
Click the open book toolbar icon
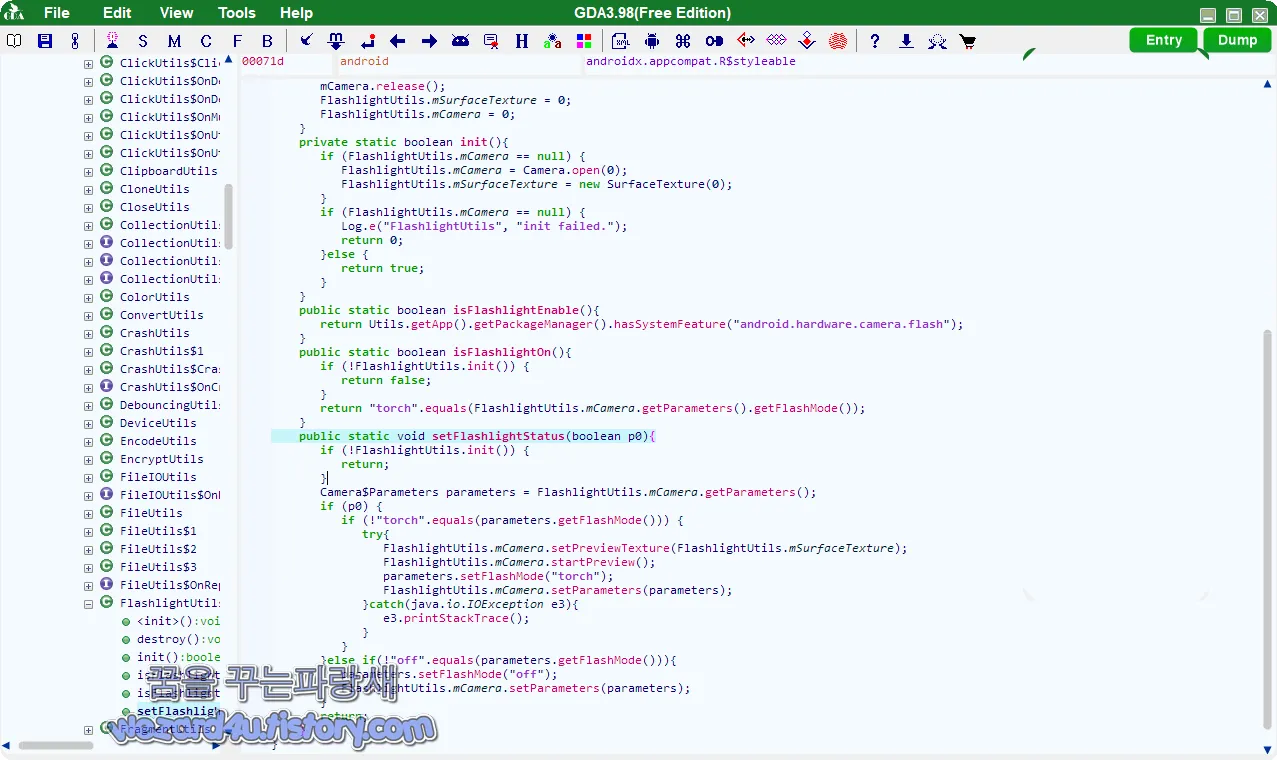pos(14,41)
